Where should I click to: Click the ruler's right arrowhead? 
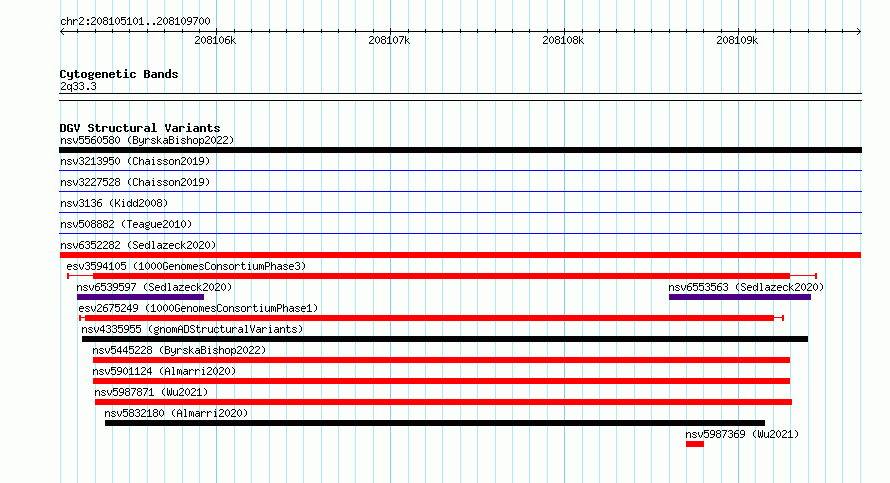click(x=859, y=32)
